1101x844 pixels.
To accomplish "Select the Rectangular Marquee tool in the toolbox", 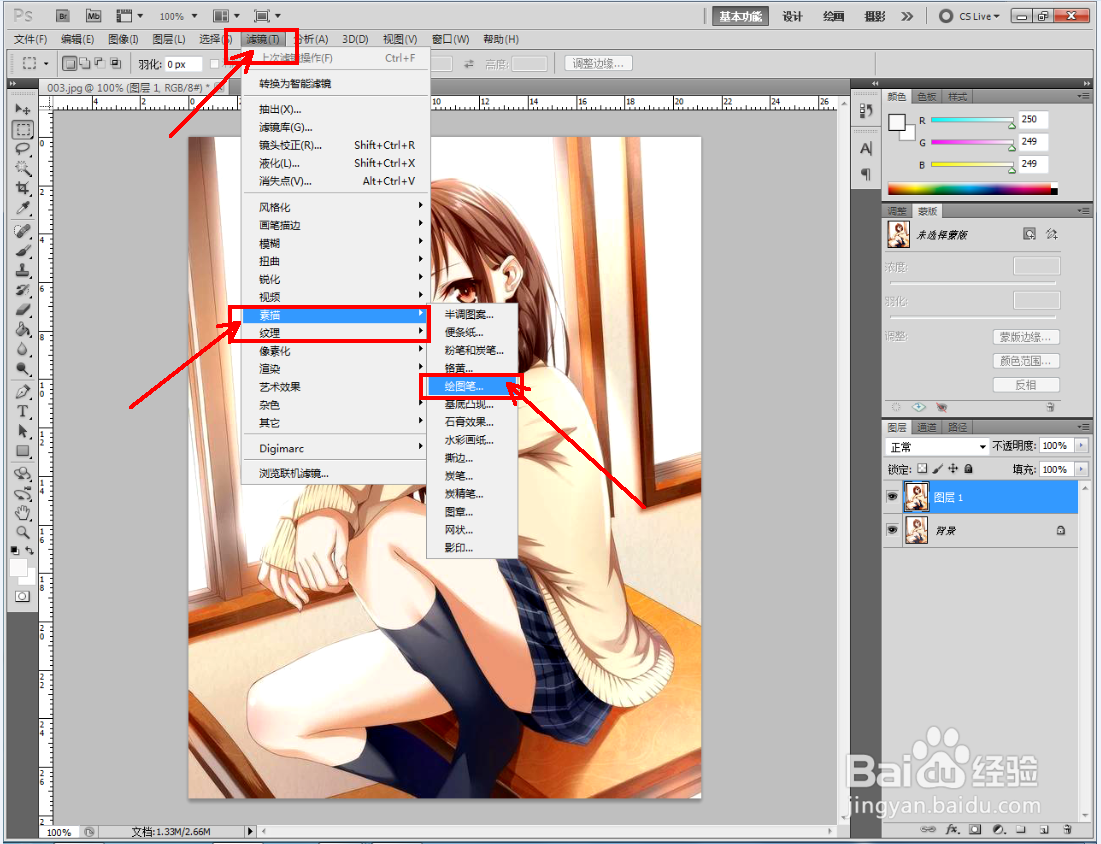I will pyautogui.click(x=22, y=130).
